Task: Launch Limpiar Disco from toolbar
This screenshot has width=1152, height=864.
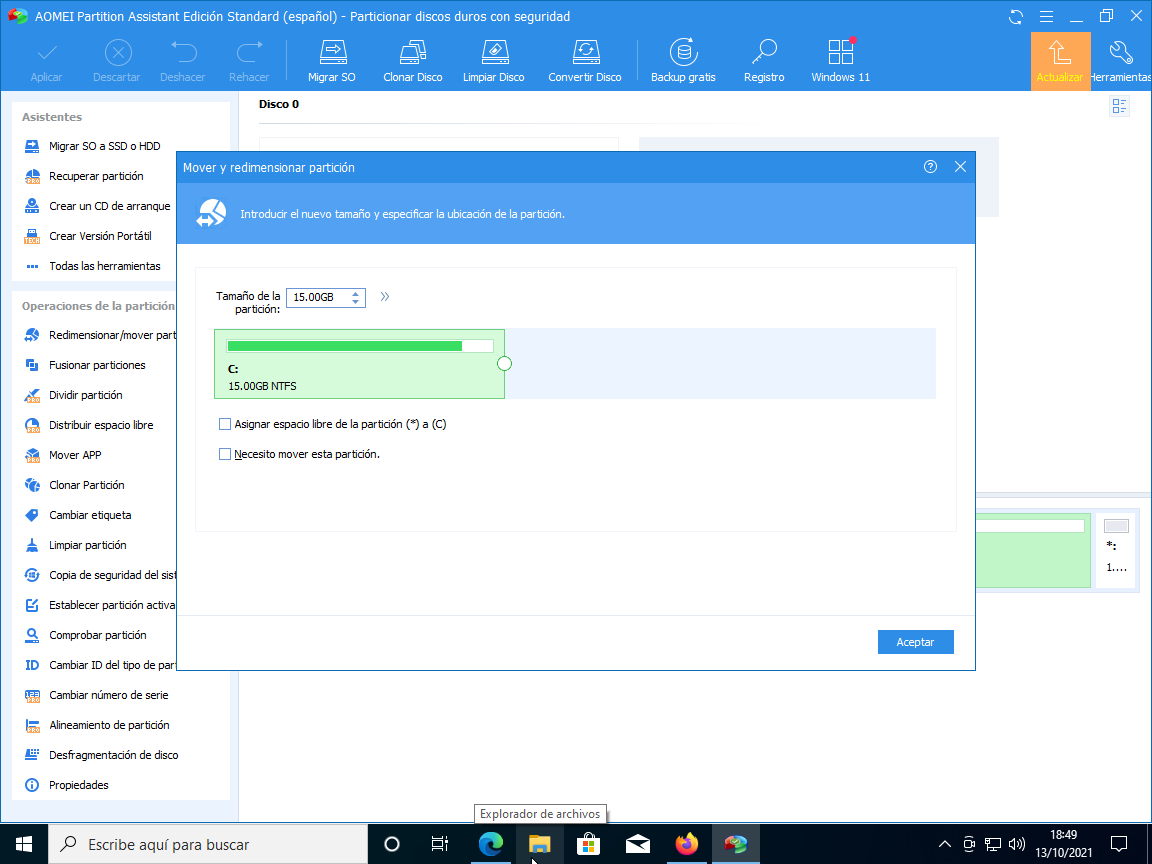Action: pyautogui.click(x=493, y=61)
